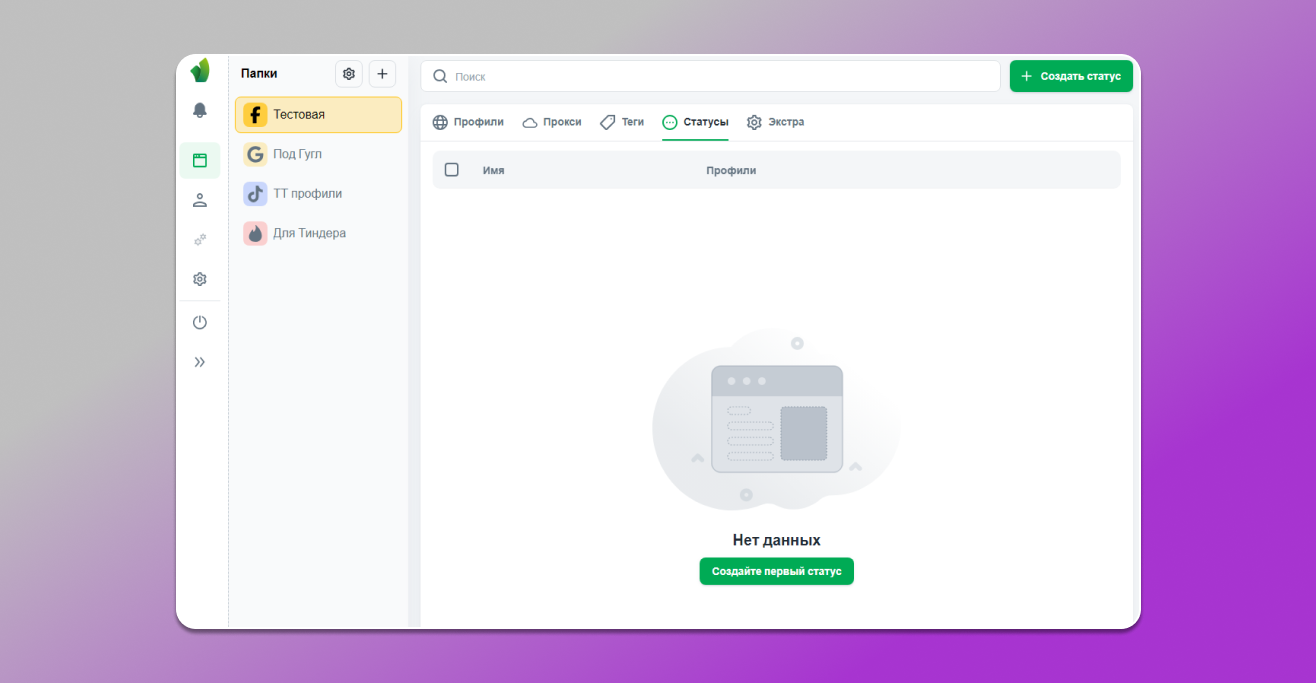Switch to the Прокси tab

click(x=552, y=122)
